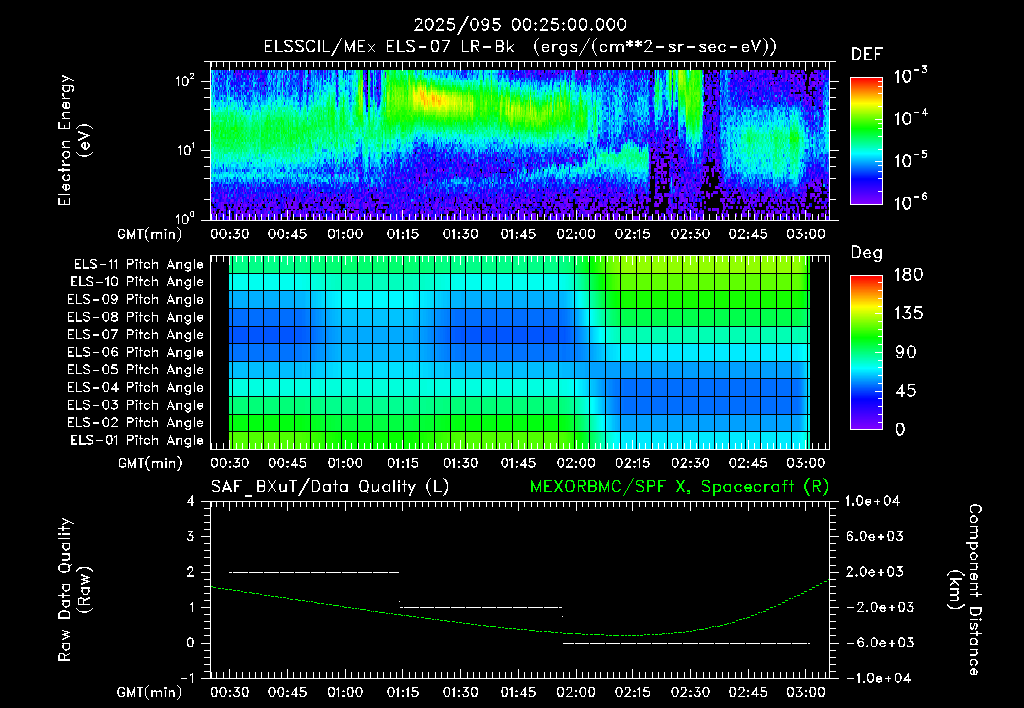Click the DEF color scale bar
This screenshot has height=708, width=1024.
click(x=866, y=140)
